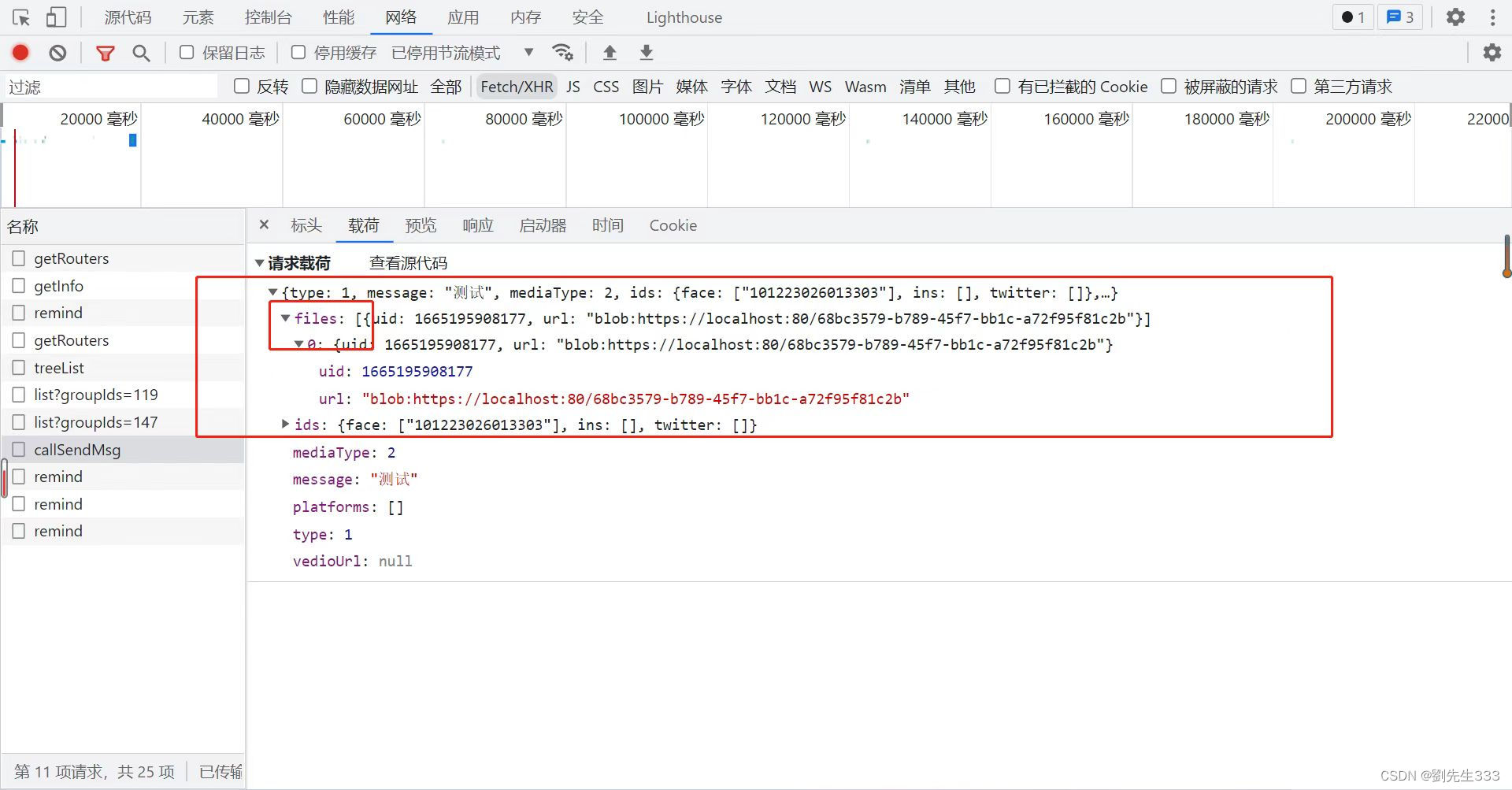Screen dimensions: 1512x790
Task: Show the 1 error badge
Action: [x=1353, y=17]
